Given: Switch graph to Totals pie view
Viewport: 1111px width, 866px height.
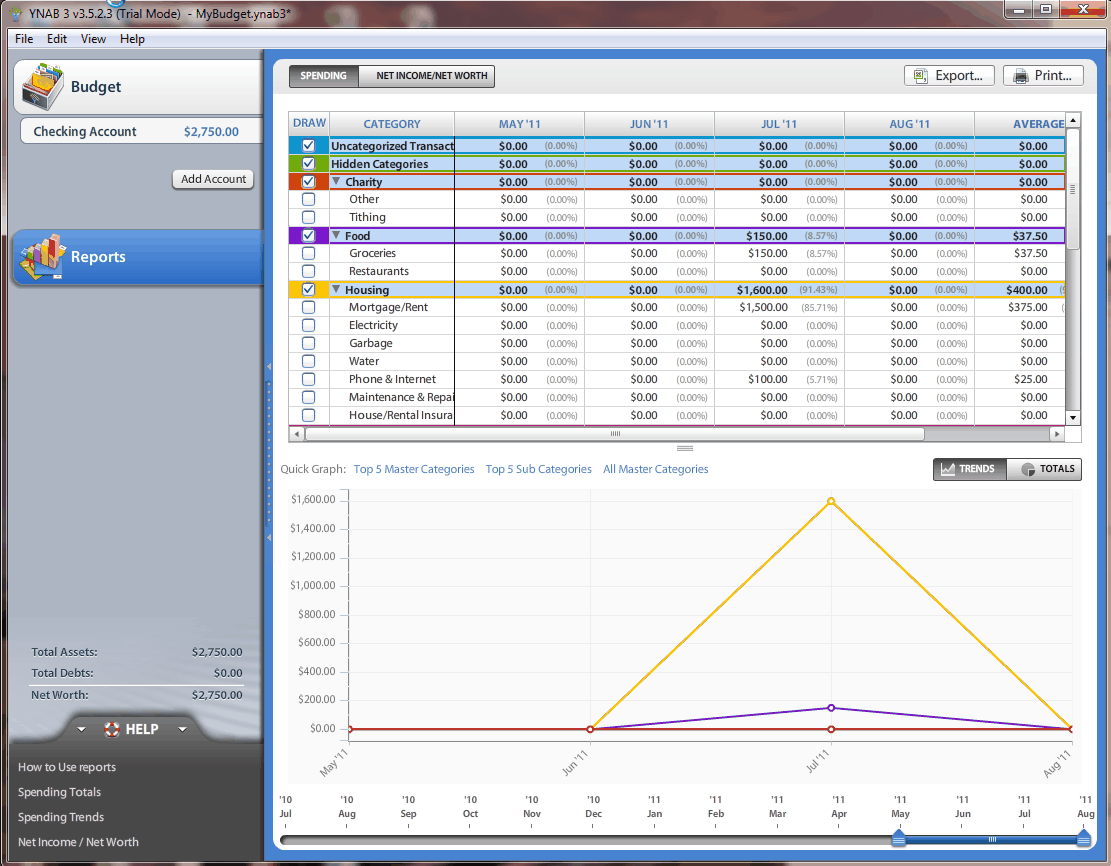Looking at the screenshot, I should tap(1046, 469).
